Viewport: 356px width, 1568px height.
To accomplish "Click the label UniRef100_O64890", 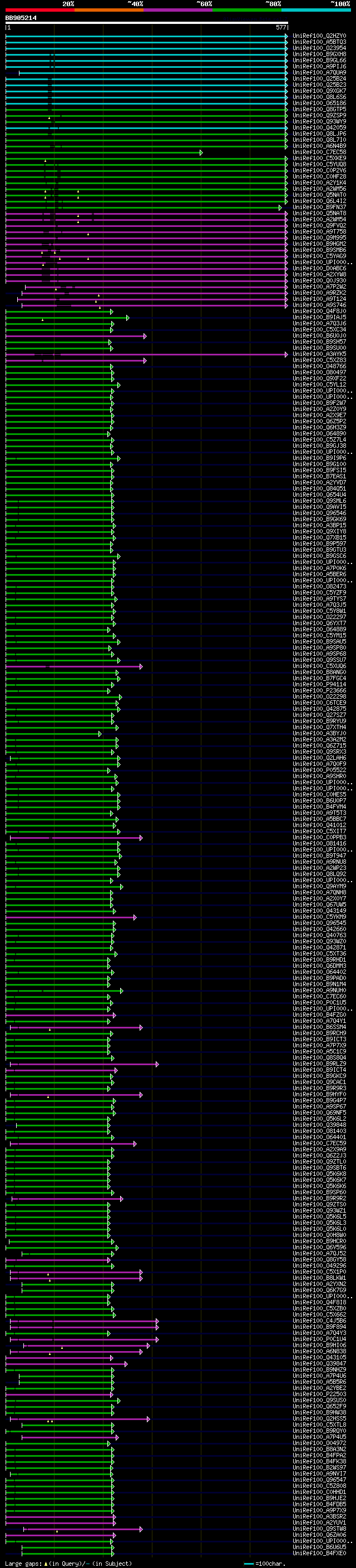I will [x=319, y=433].
